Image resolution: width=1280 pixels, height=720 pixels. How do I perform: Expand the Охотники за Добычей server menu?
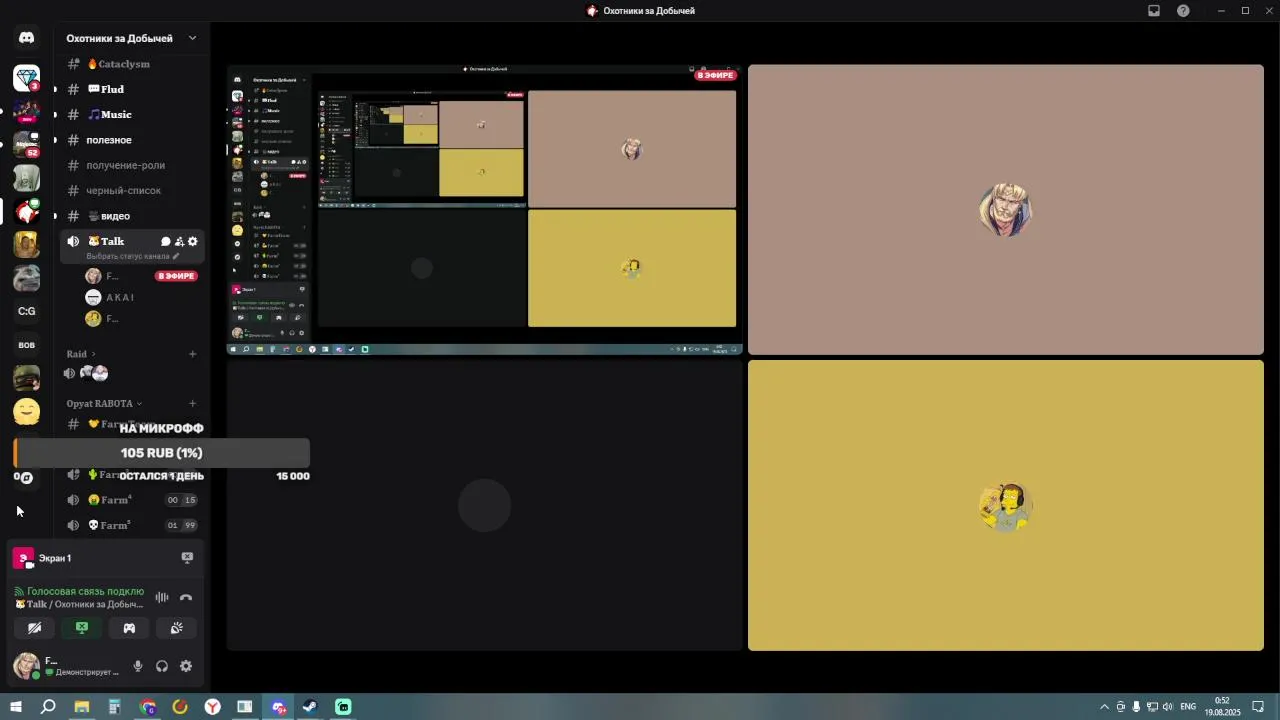pos(132,38)
